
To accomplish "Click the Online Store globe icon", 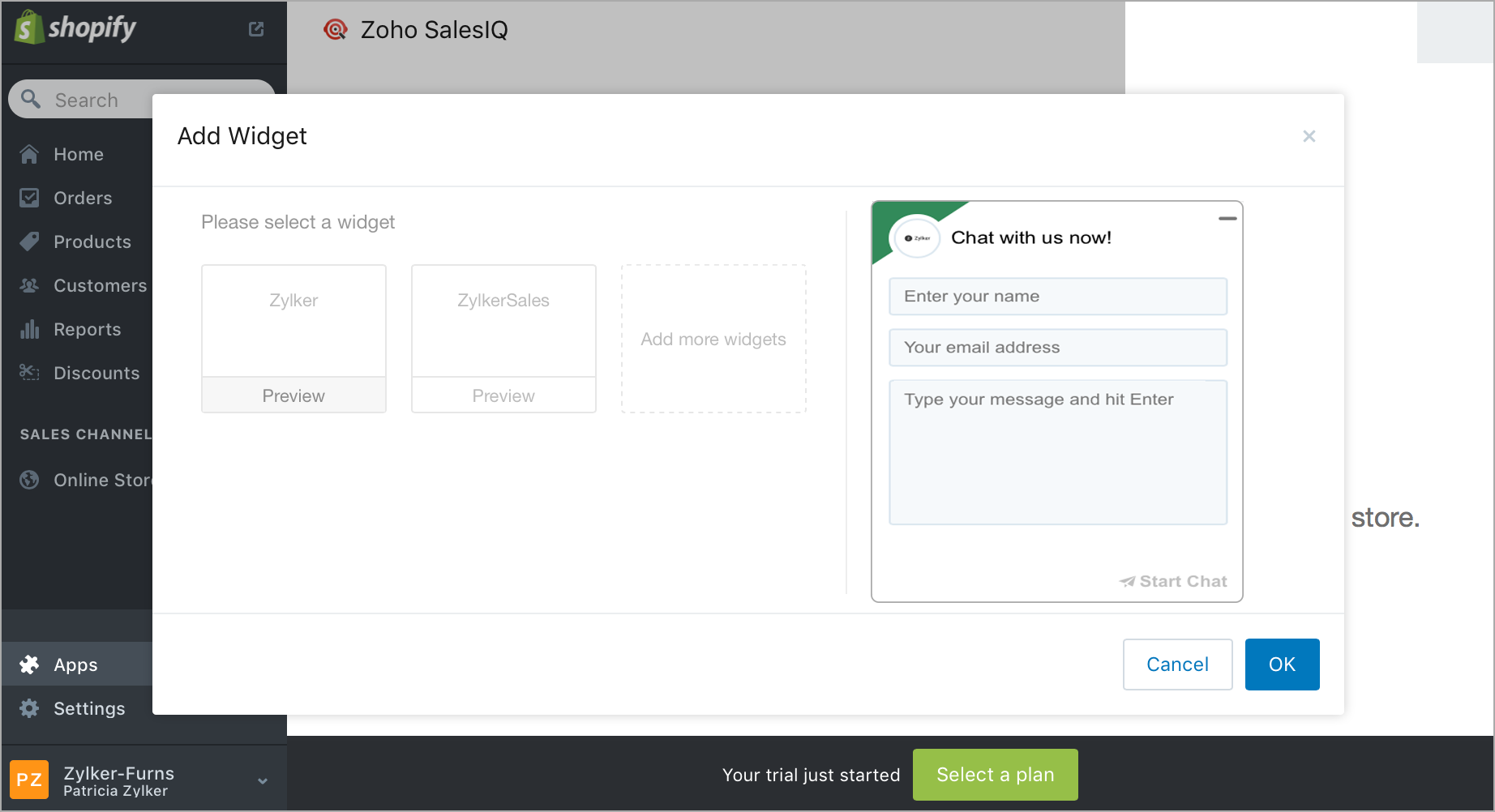I will [x=29, y=480].
